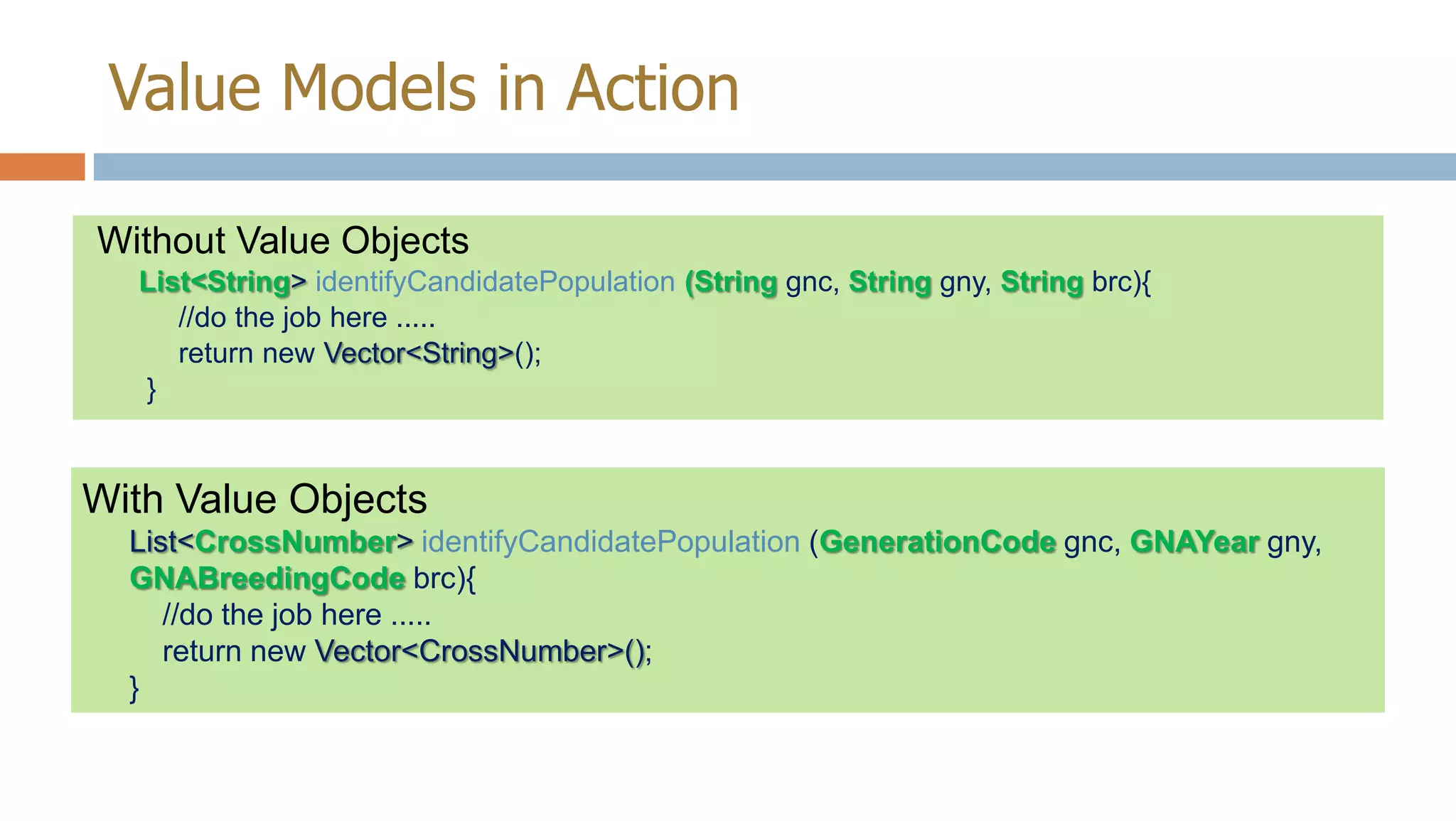Click the 'gny' parameter in the String signature
1456x821 pixels.
point(965,282)
